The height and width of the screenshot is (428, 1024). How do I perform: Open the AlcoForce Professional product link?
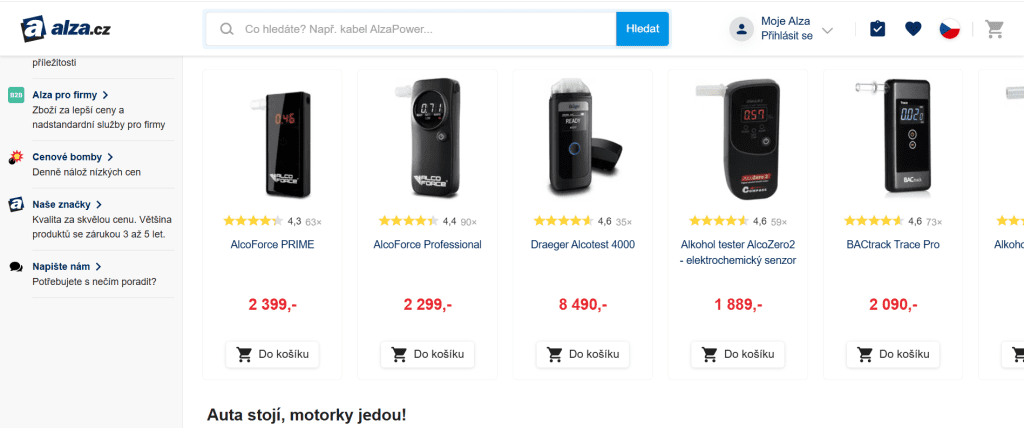[427, 244]
